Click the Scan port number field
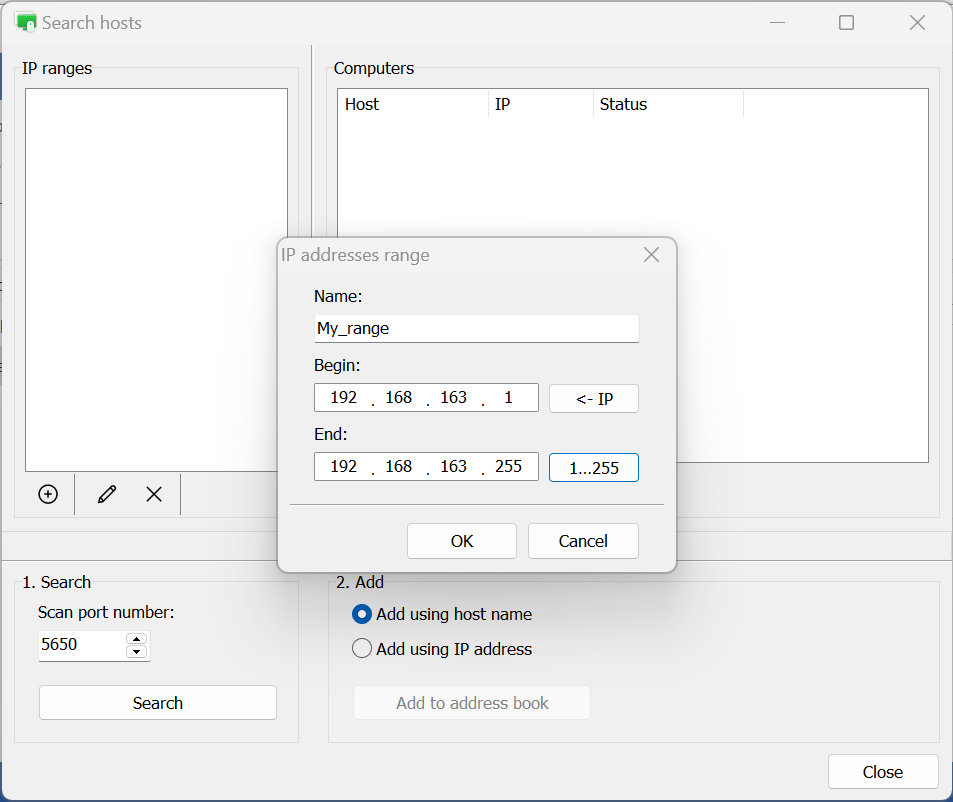The height and width of the screenshot is (802, 953). click(82, 645)
